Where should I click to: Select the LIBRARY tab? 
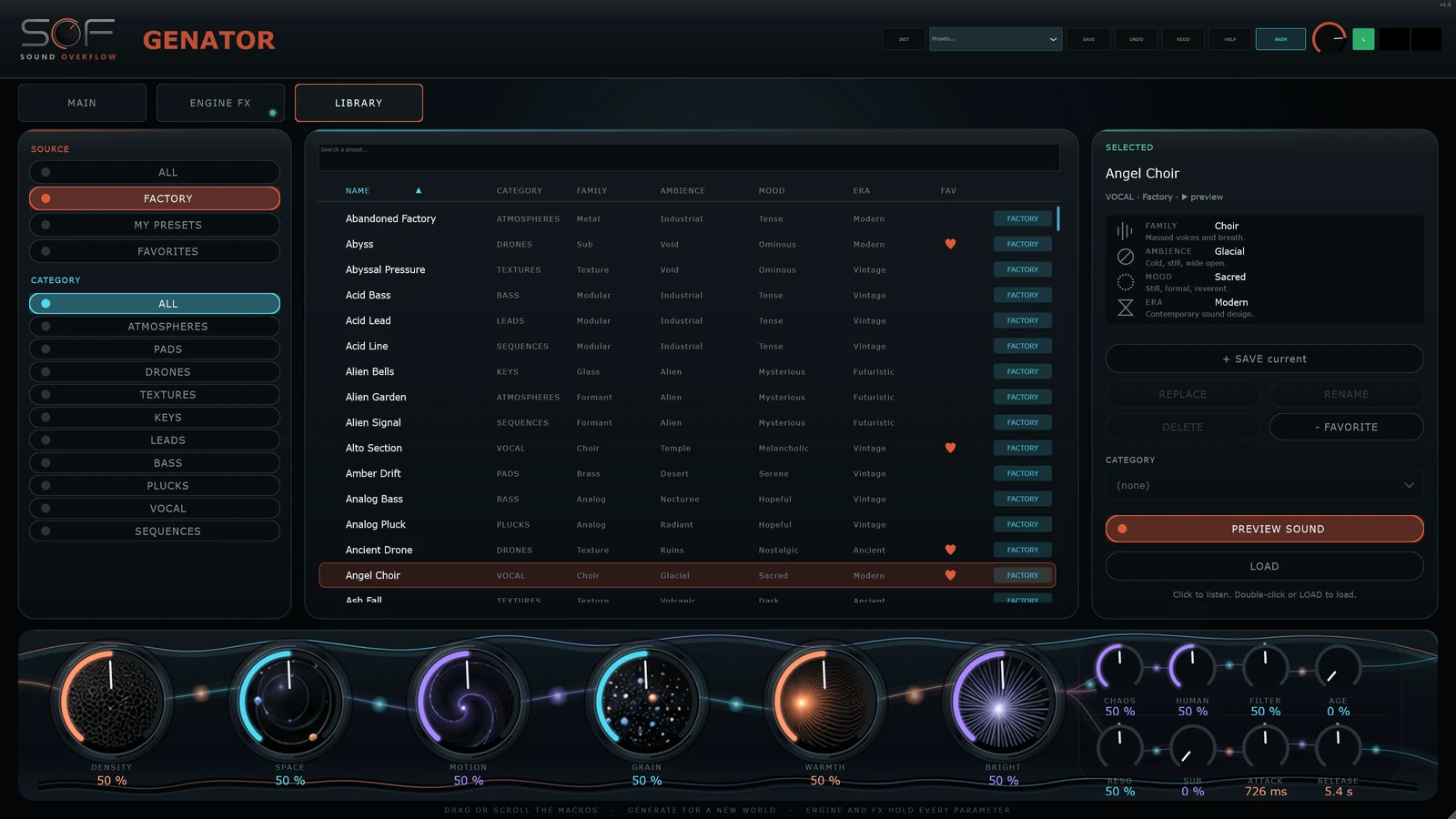pos(359,103)
